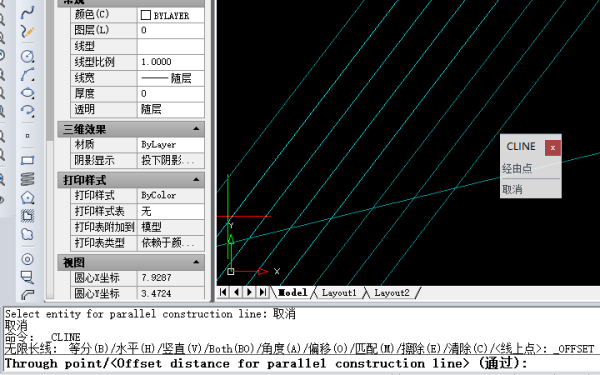600x375 pixels.
Task: Select the Rectangle tool
Action: tap(27, 160)
